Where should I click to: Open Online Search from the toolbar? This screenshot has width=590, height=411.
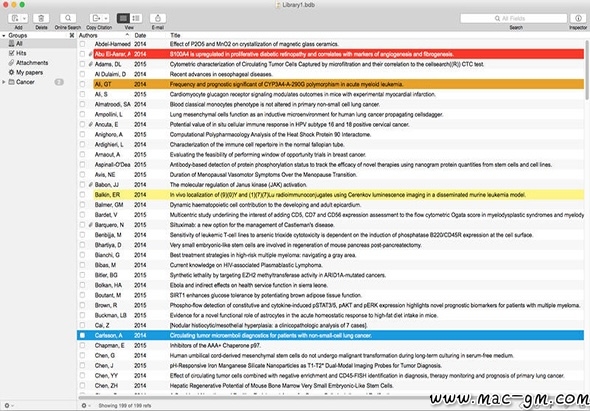68,18
